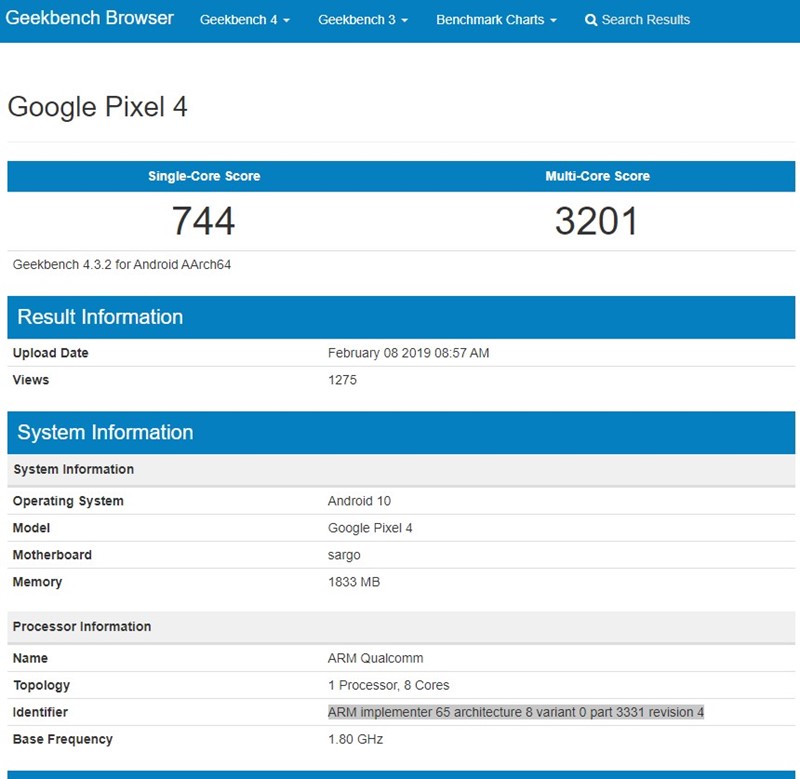
Task: Go to Geekbench Browser home link
Action: (x=90, y=19)
